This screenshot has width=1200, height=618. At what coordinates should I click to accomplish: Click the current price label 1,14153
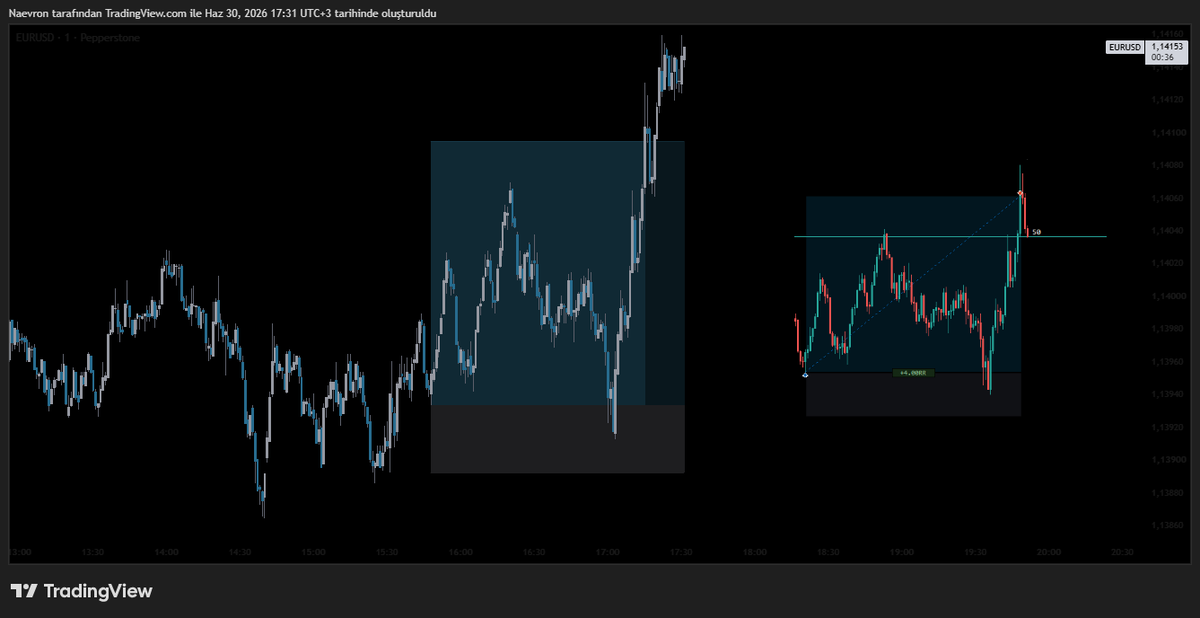click(1165, 46)
